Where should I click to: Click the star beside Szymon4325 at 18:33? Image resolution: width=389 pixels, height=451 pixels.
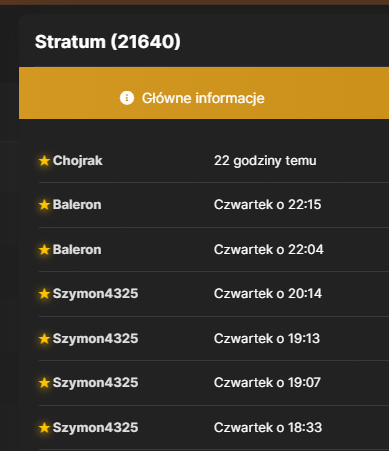(x=44, y=428)
